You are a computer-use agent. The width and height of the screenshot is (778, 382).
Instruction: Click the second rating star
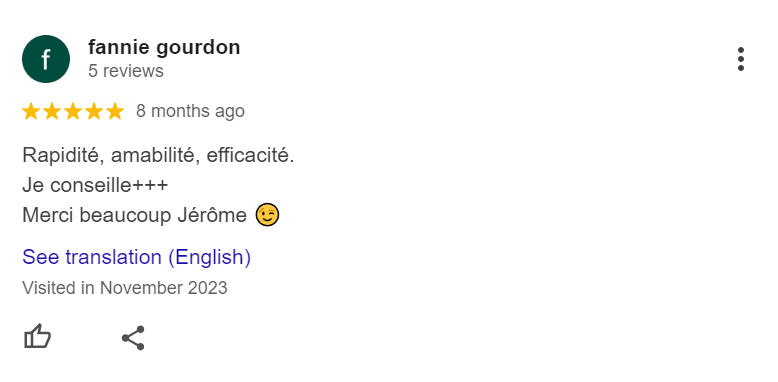point(52,111)
